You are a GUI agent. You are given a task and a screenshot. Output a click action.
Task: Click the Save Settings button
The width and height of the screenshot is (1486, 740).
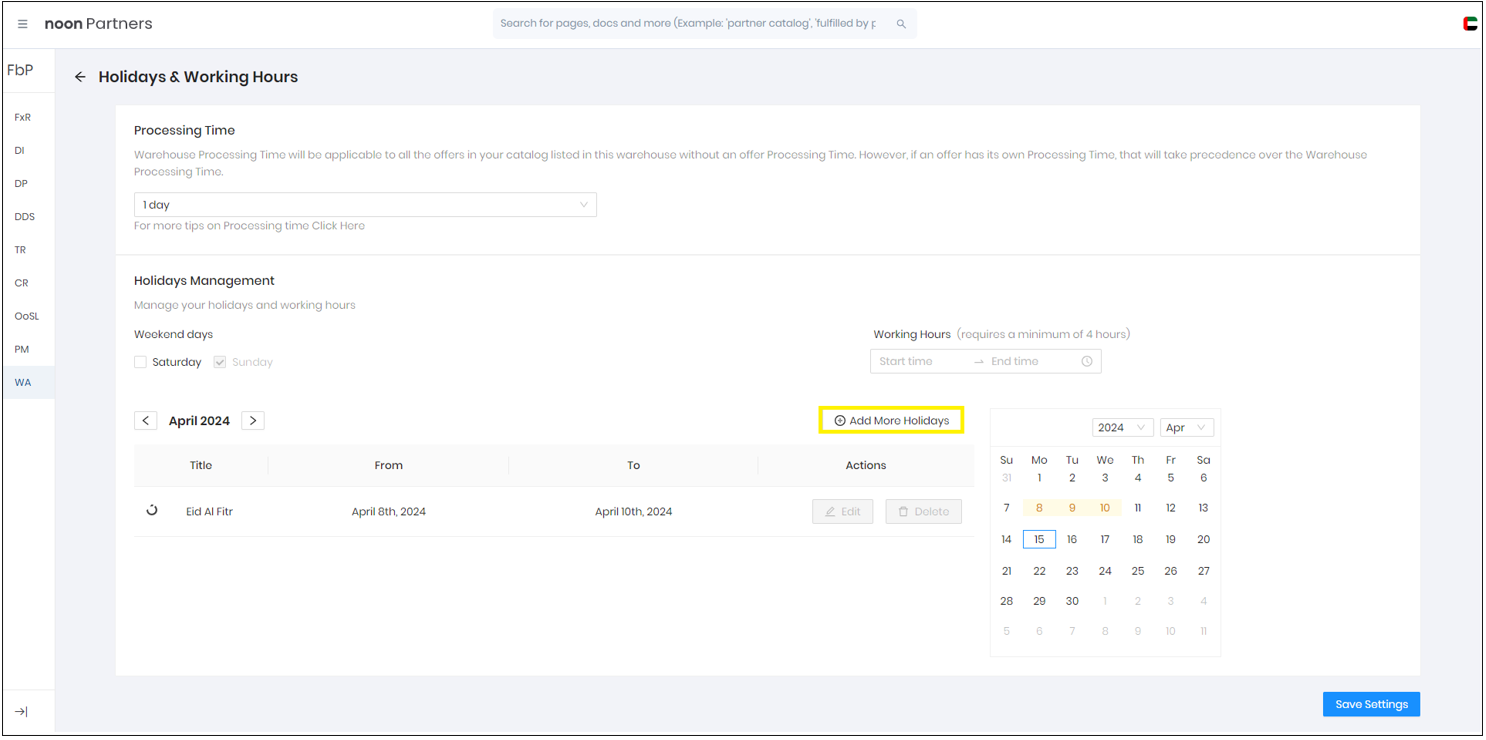click(x=1371, y=704)
